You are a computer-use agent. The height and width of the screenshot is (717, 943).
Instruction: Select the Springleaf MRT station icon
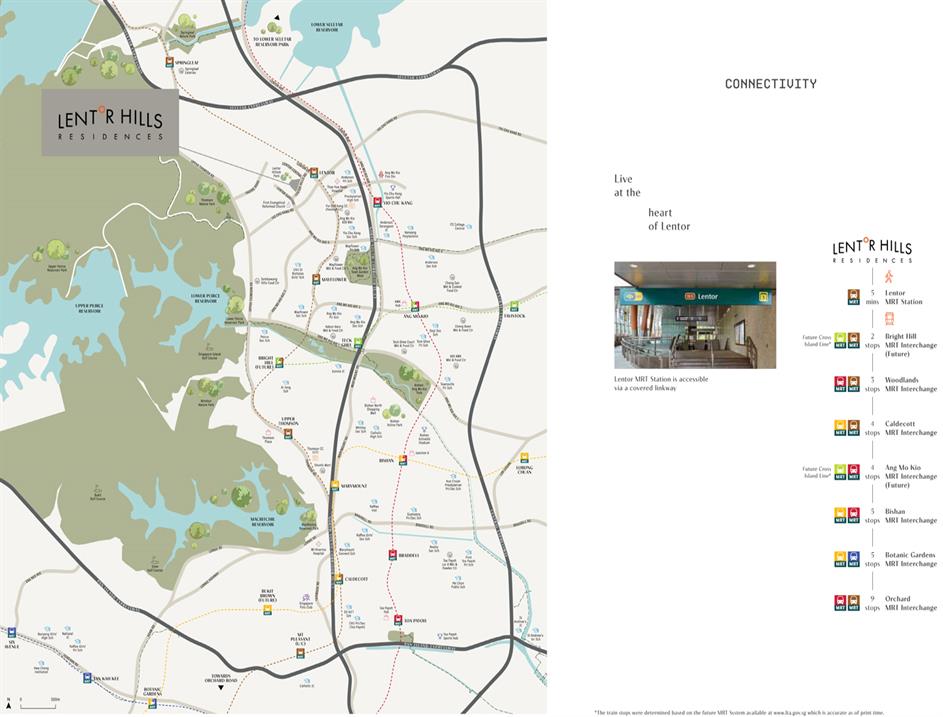171,62
